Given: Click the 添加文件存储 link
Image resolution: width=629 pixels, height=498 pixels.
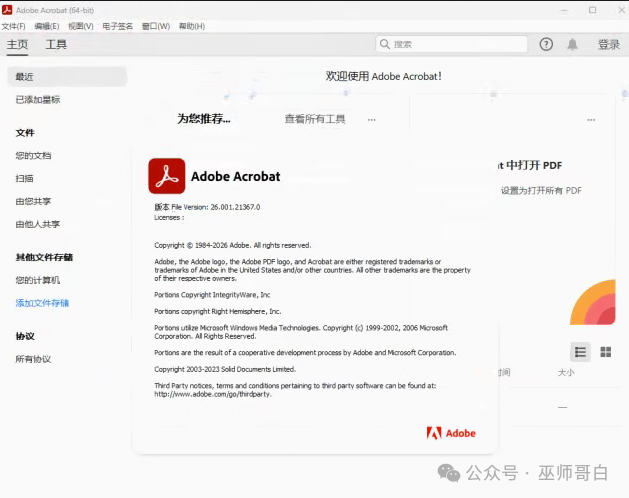Looking at the screenshot, I should [x=42, y=303].
